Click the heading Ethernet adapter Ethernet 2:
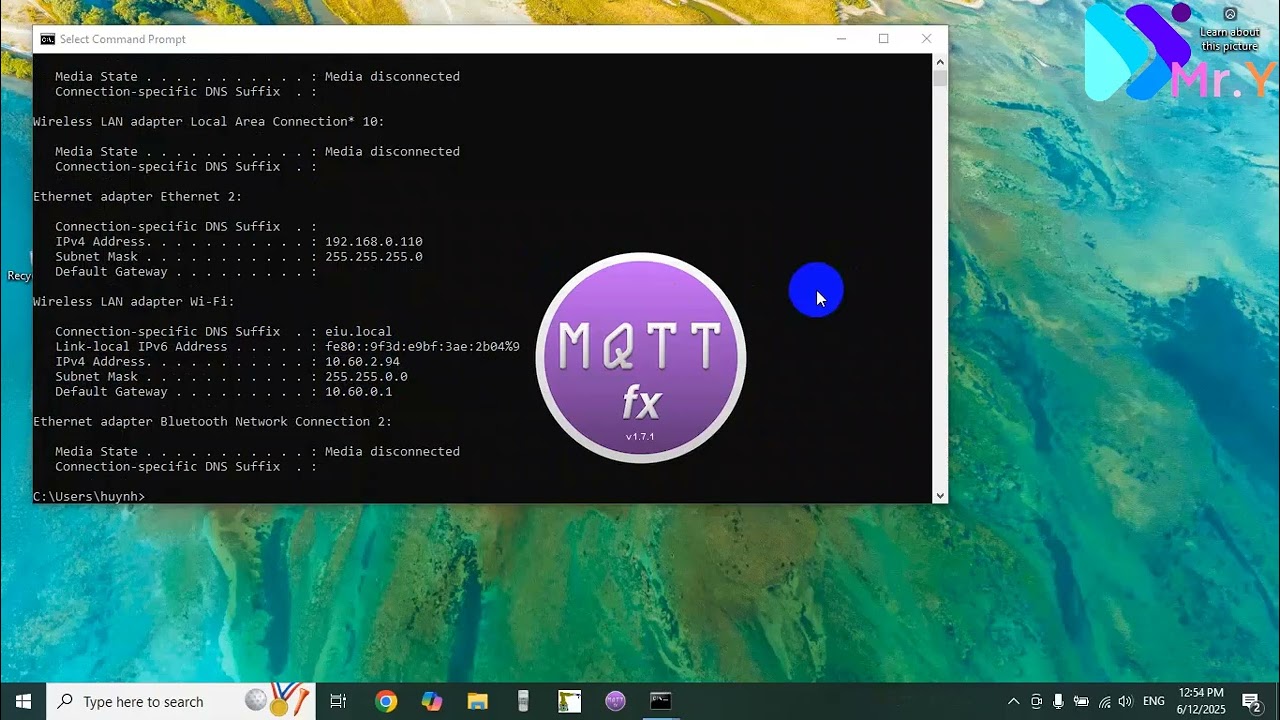1280x720 pixels. (x=138, y=197)
